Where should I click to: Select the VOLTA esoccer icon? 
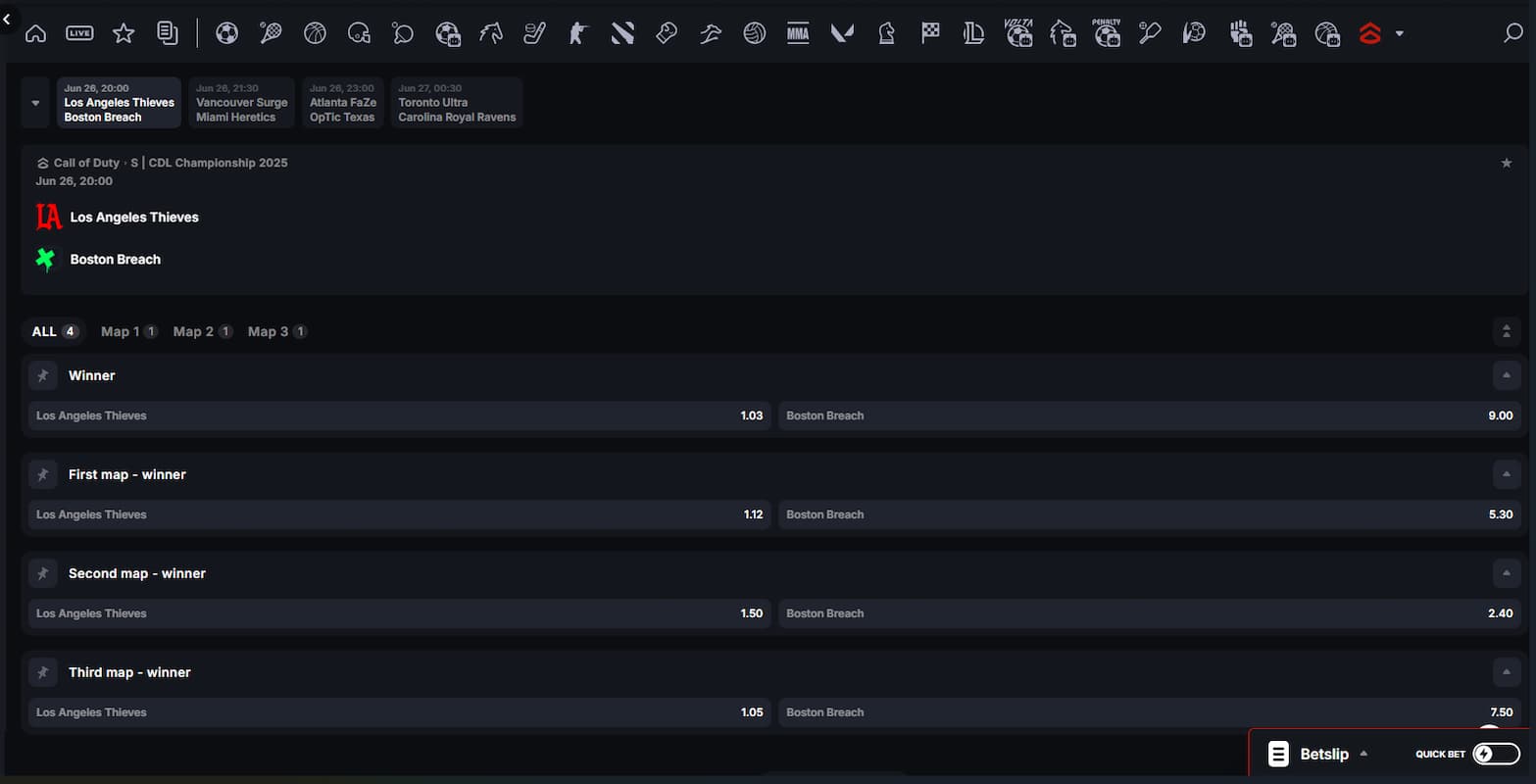1018,33
